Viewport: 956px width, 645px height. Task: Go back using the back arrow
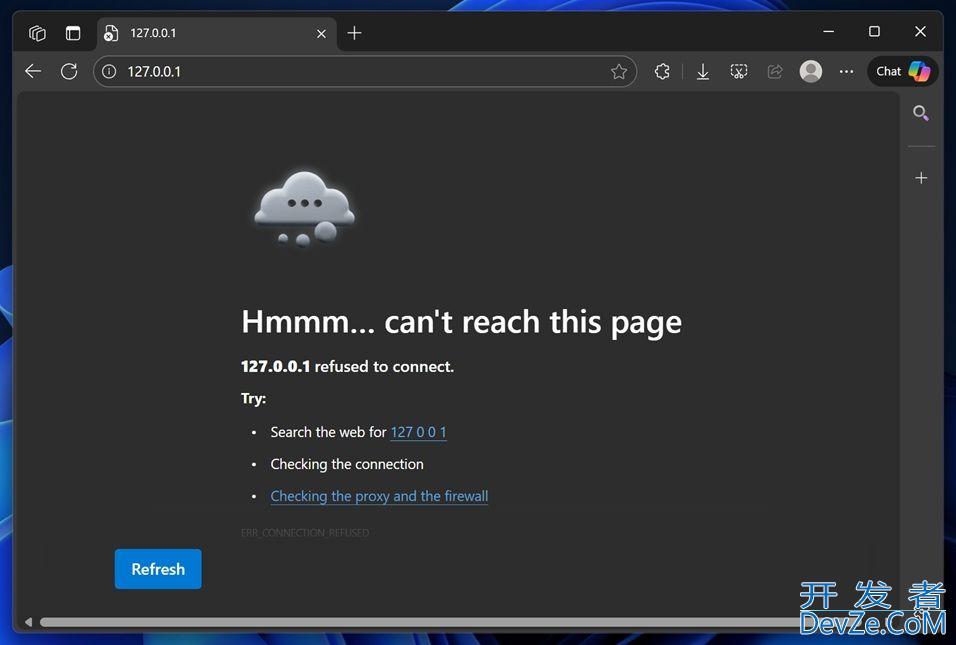(x=33, y=71)
